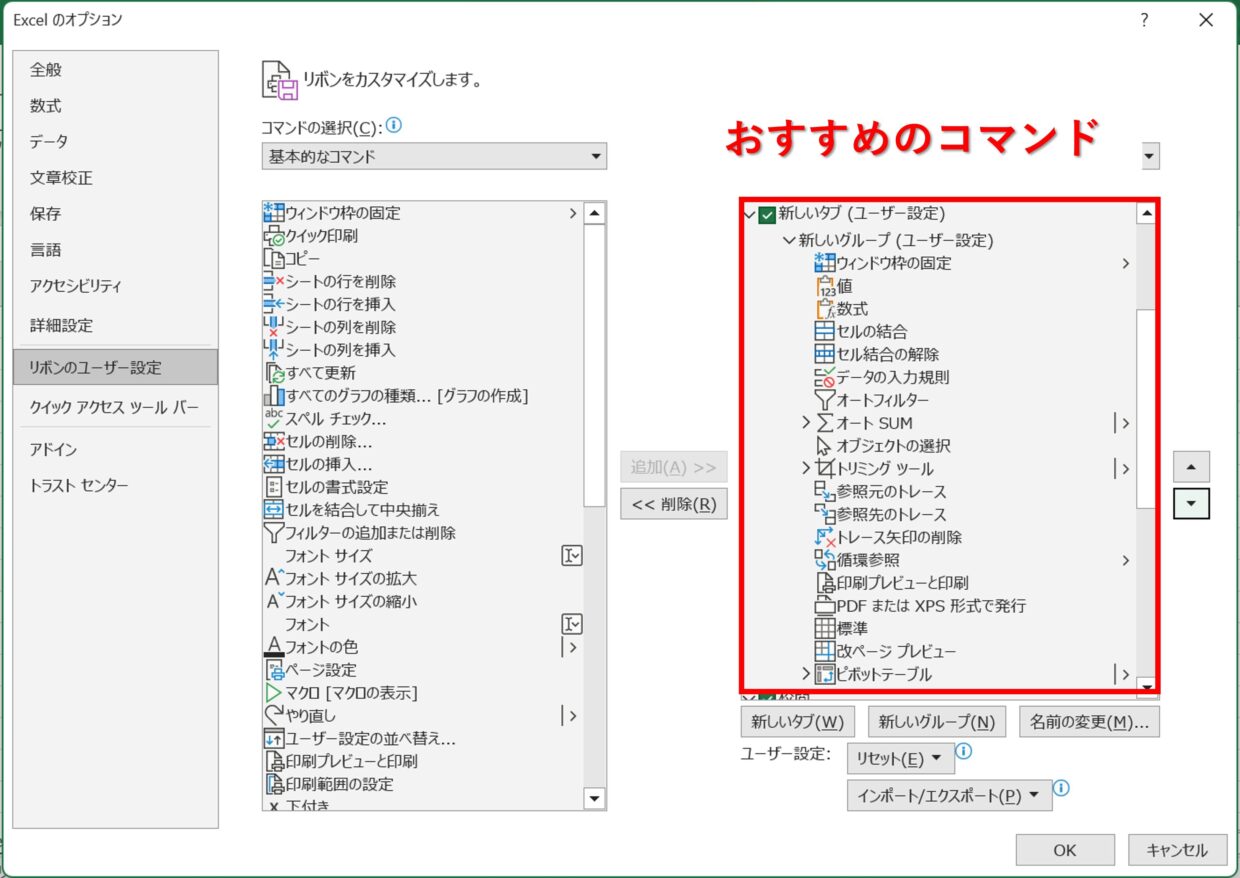Select the ページ設定 icon
The image size is (1240, 878).
274,670
